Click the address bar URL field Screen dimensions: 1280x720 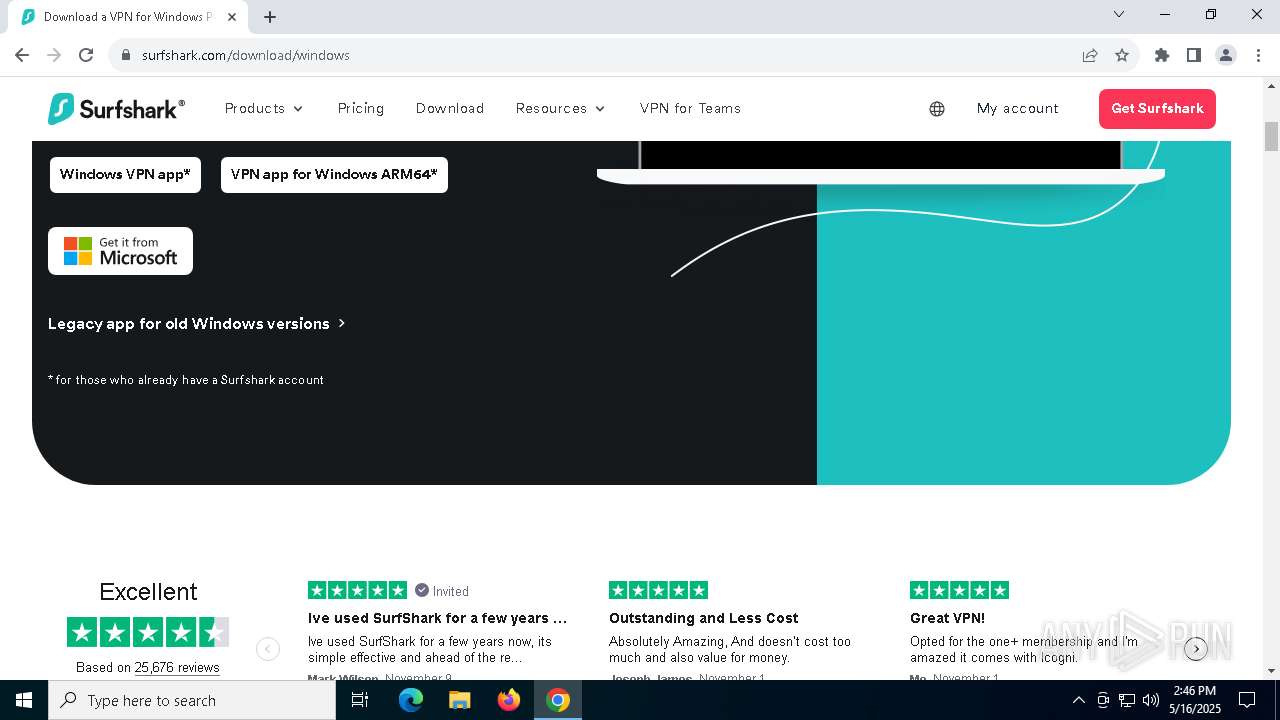pos(600,55)
